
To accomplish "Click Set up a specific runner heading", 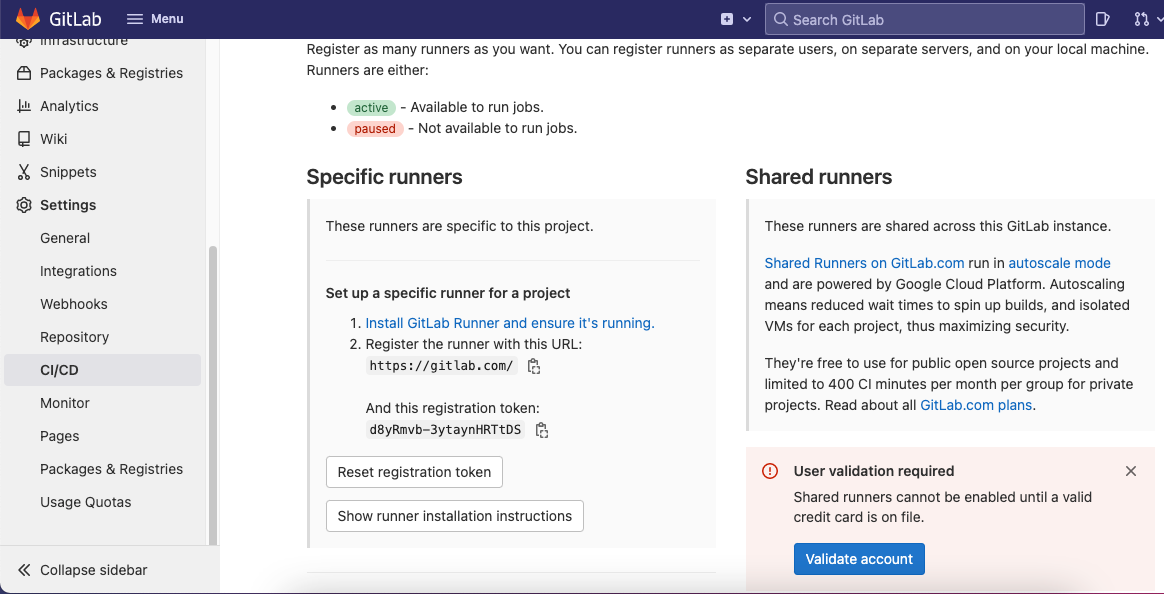I will tap(448, 293).
